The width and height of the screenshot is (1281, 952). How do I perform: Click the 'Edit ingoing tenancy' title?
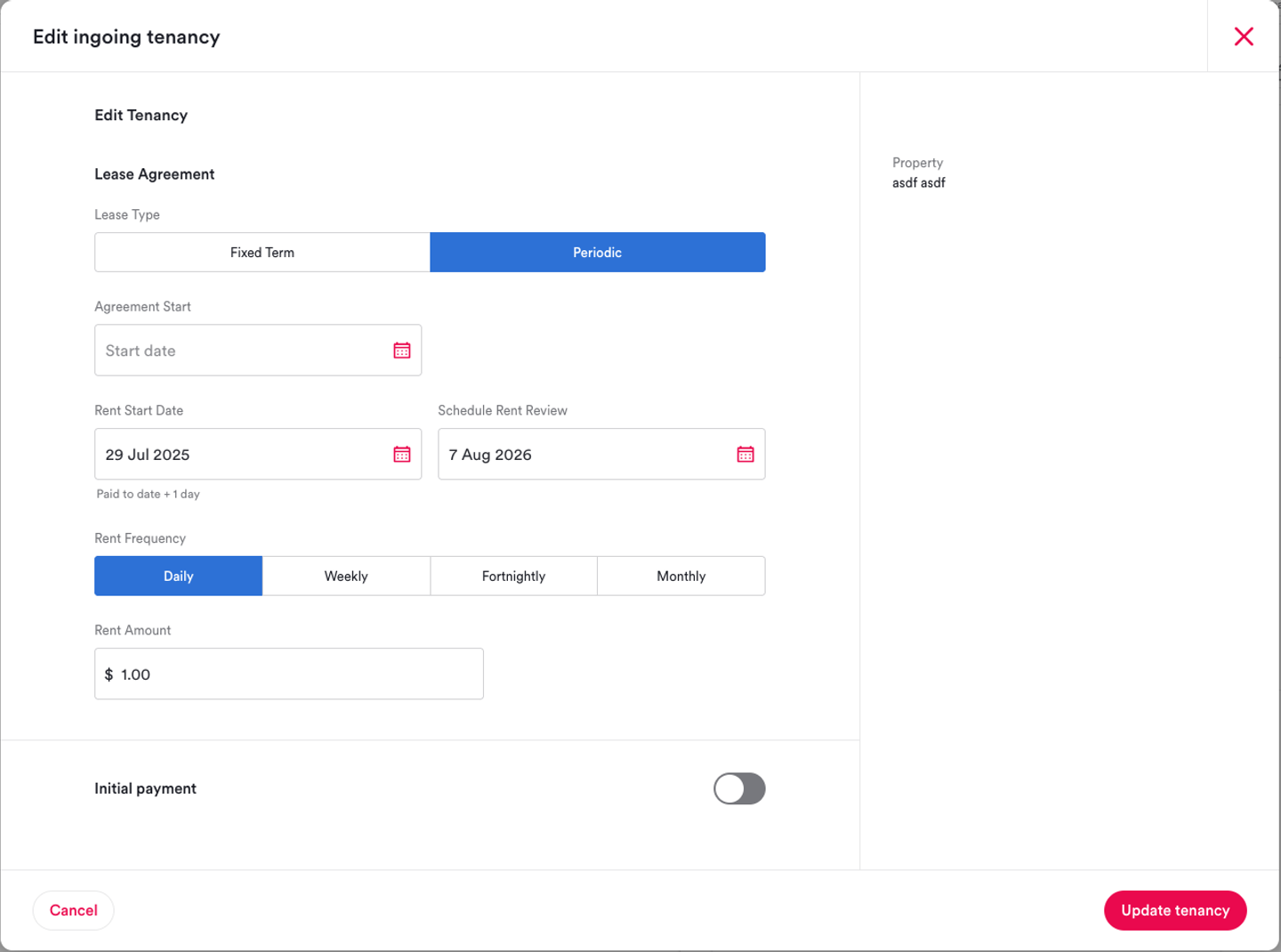click(126, 37)
